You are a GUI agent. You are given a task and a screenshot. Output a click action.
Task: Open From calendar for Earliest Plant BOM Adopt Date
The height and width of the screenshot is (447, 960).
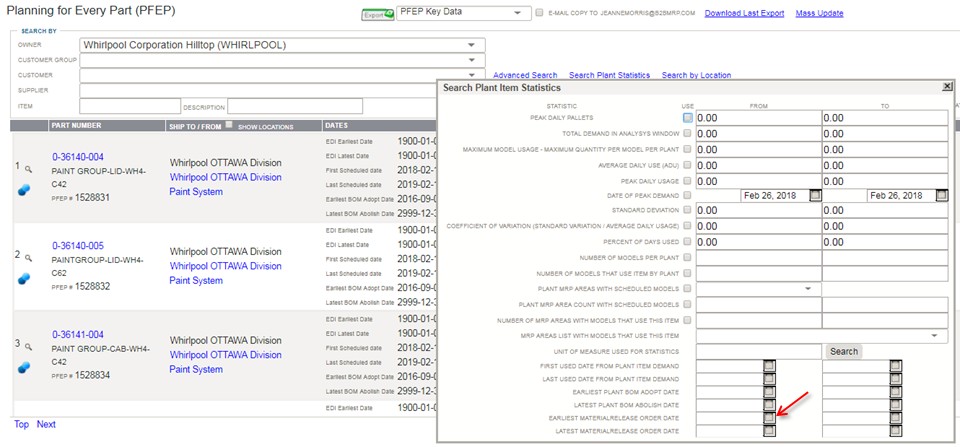[770, 392]
